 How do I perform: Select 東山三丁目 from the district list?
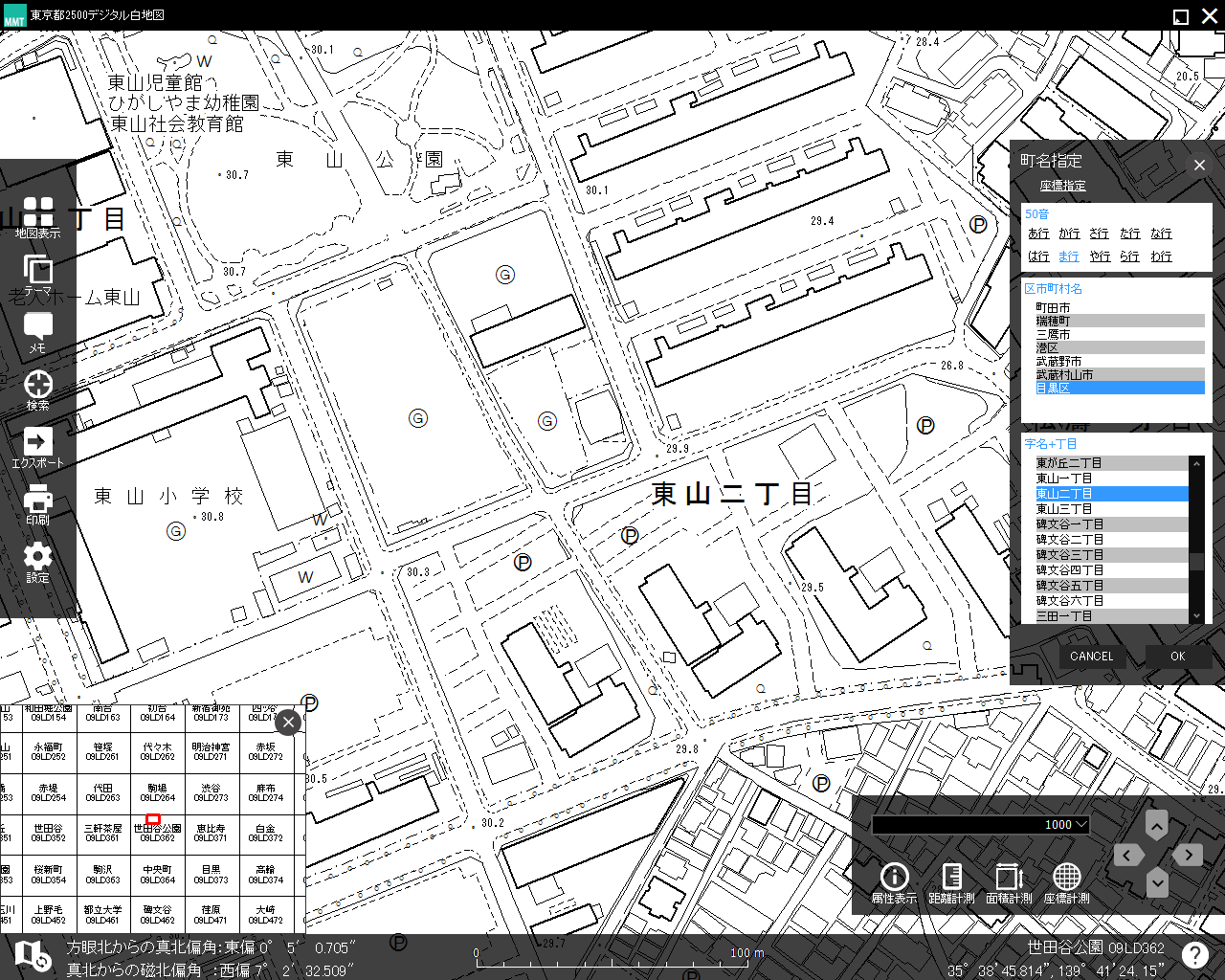(x=1065, y=508)
